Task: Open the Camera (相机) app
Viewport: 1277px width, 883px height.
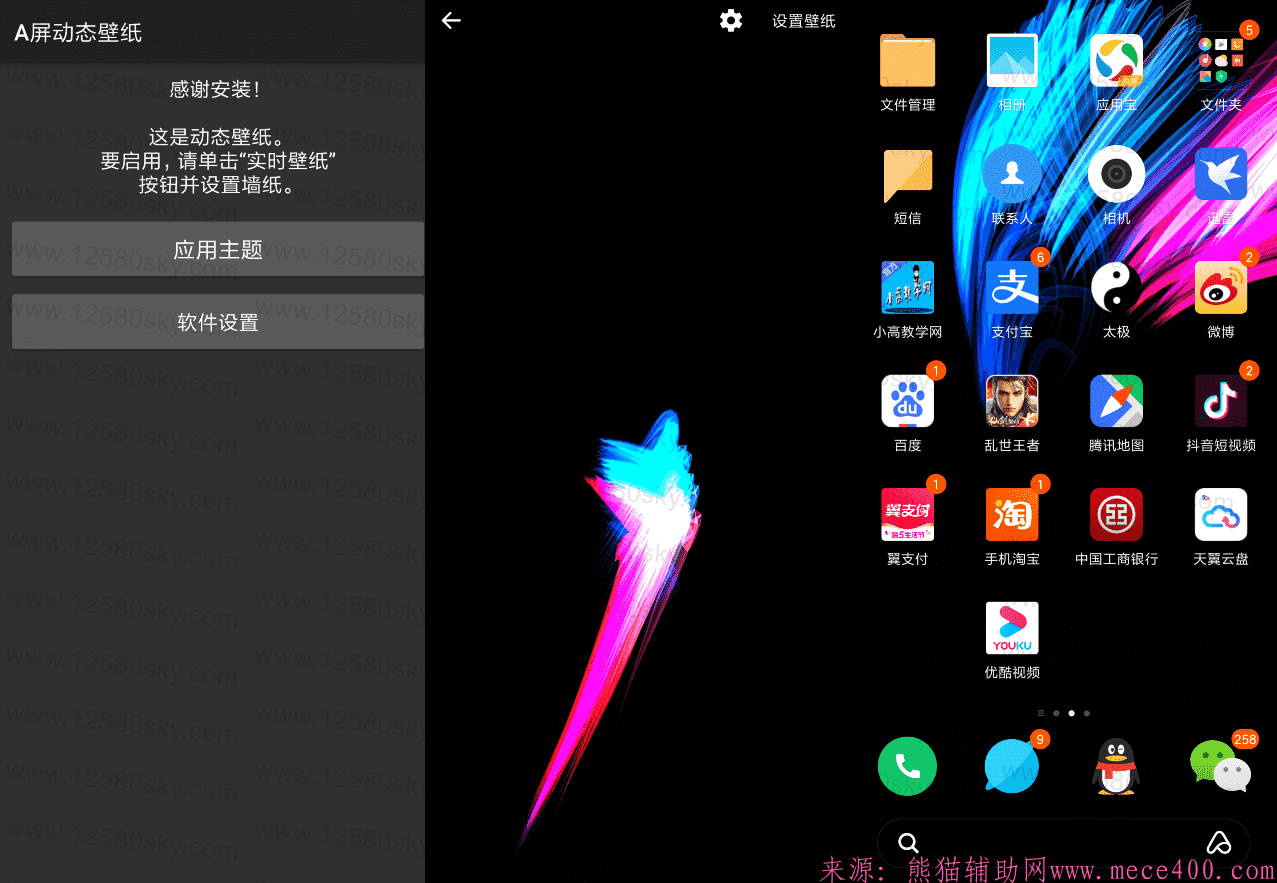Action: tap(1115, 173)
